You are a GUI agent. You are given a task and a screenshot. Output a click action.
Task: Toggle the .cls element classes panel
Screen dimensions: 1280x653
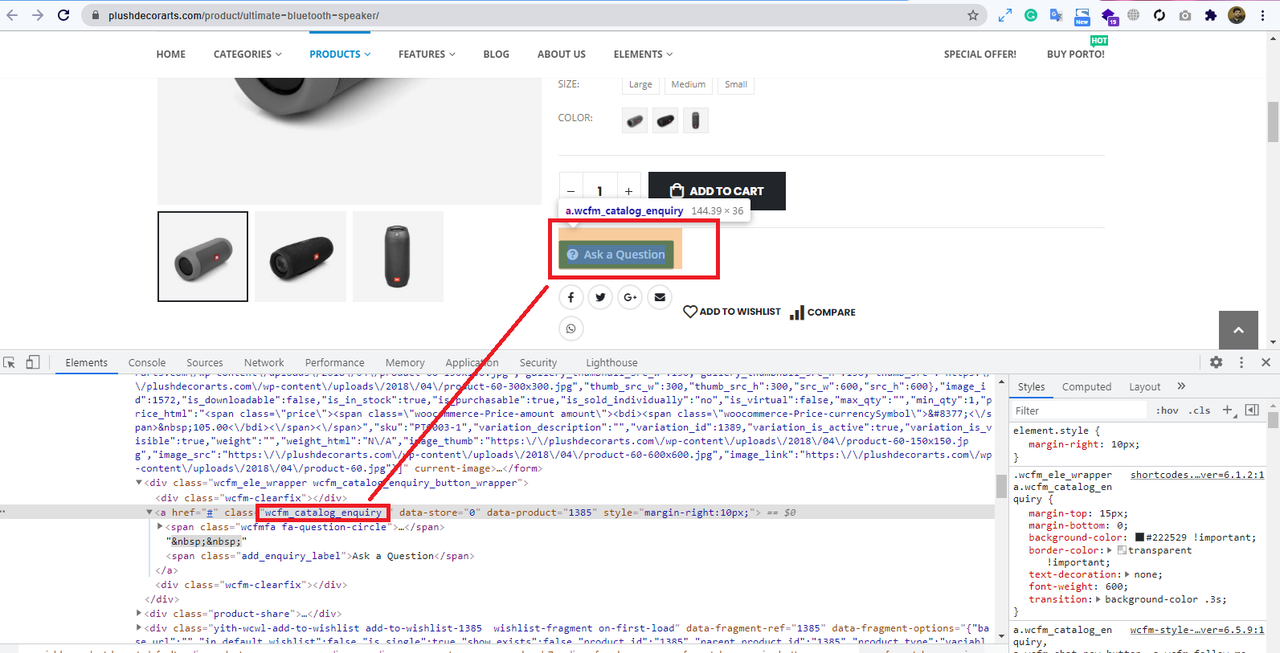tap(1199, 410)
